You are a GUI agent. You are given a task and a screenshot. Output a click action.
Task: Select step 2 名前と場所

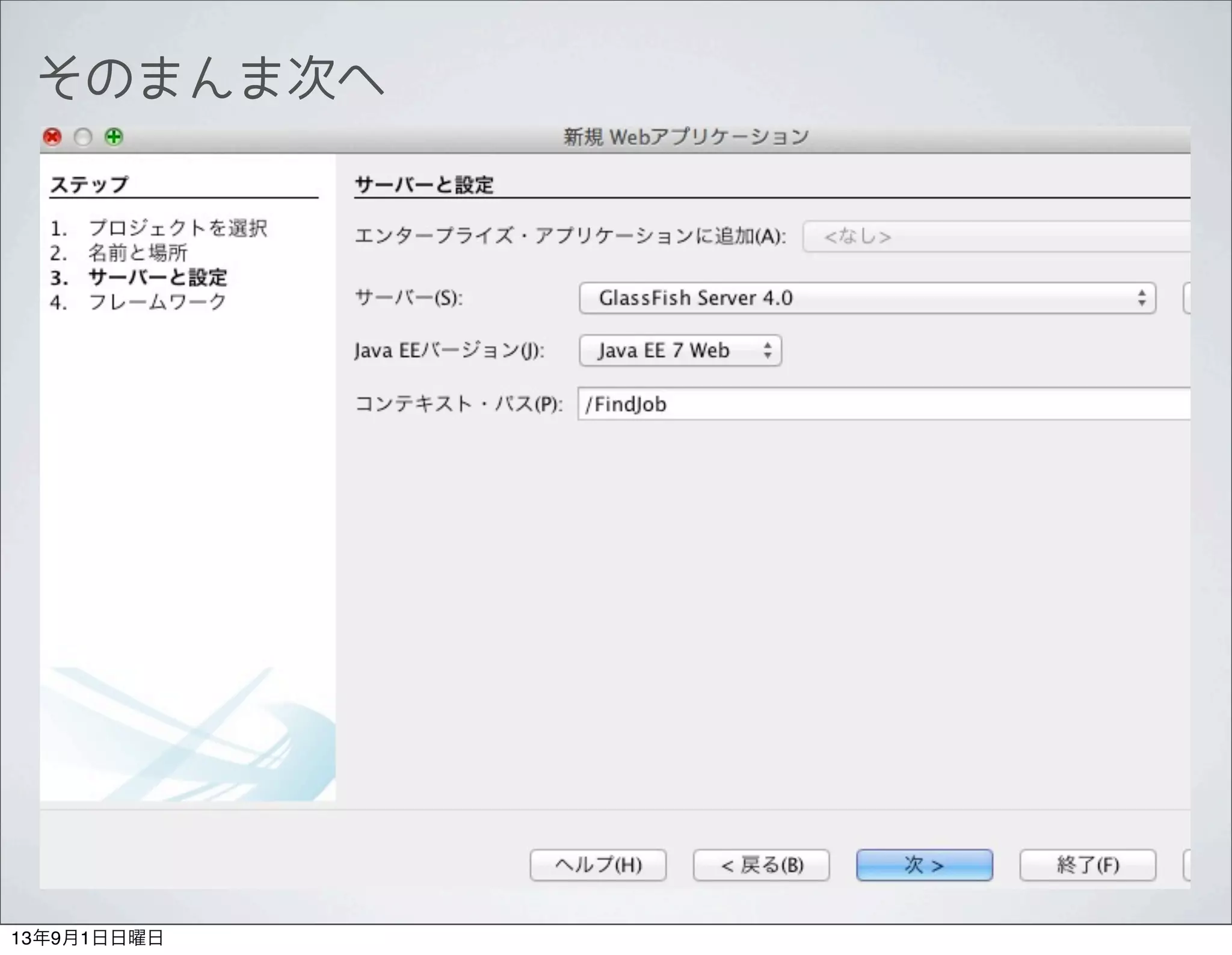(138, 253)
